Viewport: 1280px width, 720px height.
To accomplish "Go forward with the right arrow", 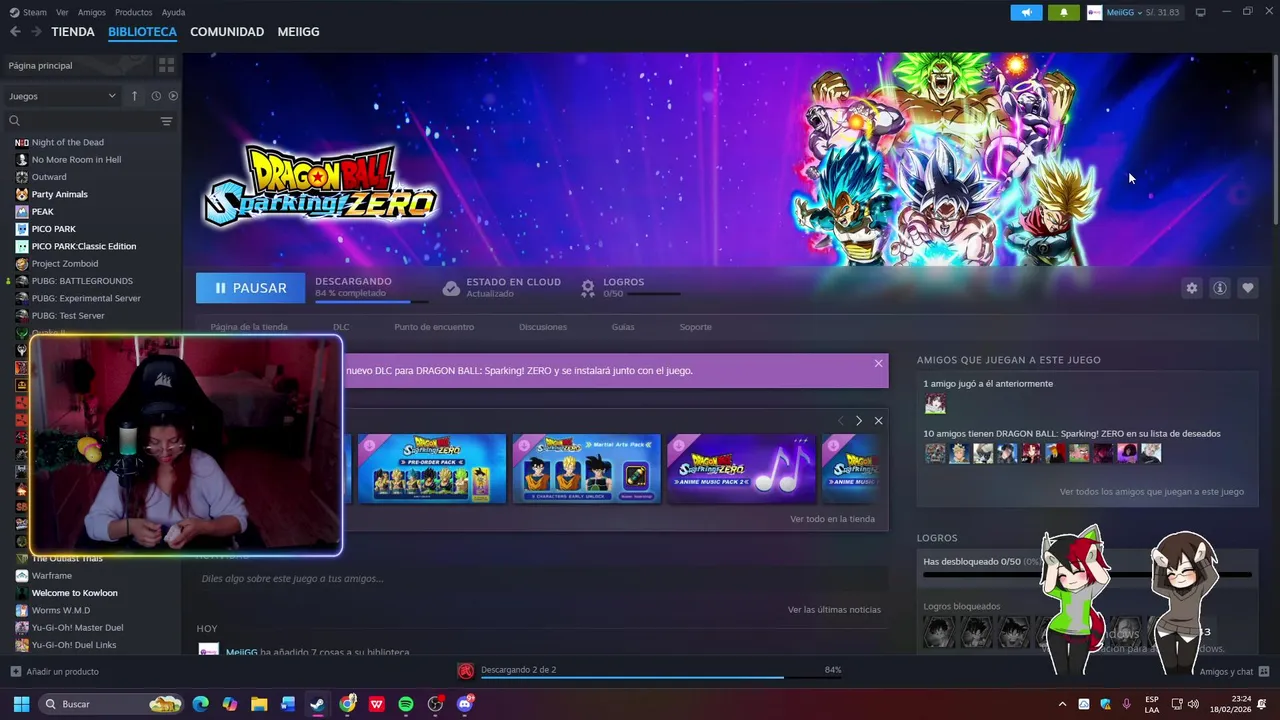I will (36, 32).
